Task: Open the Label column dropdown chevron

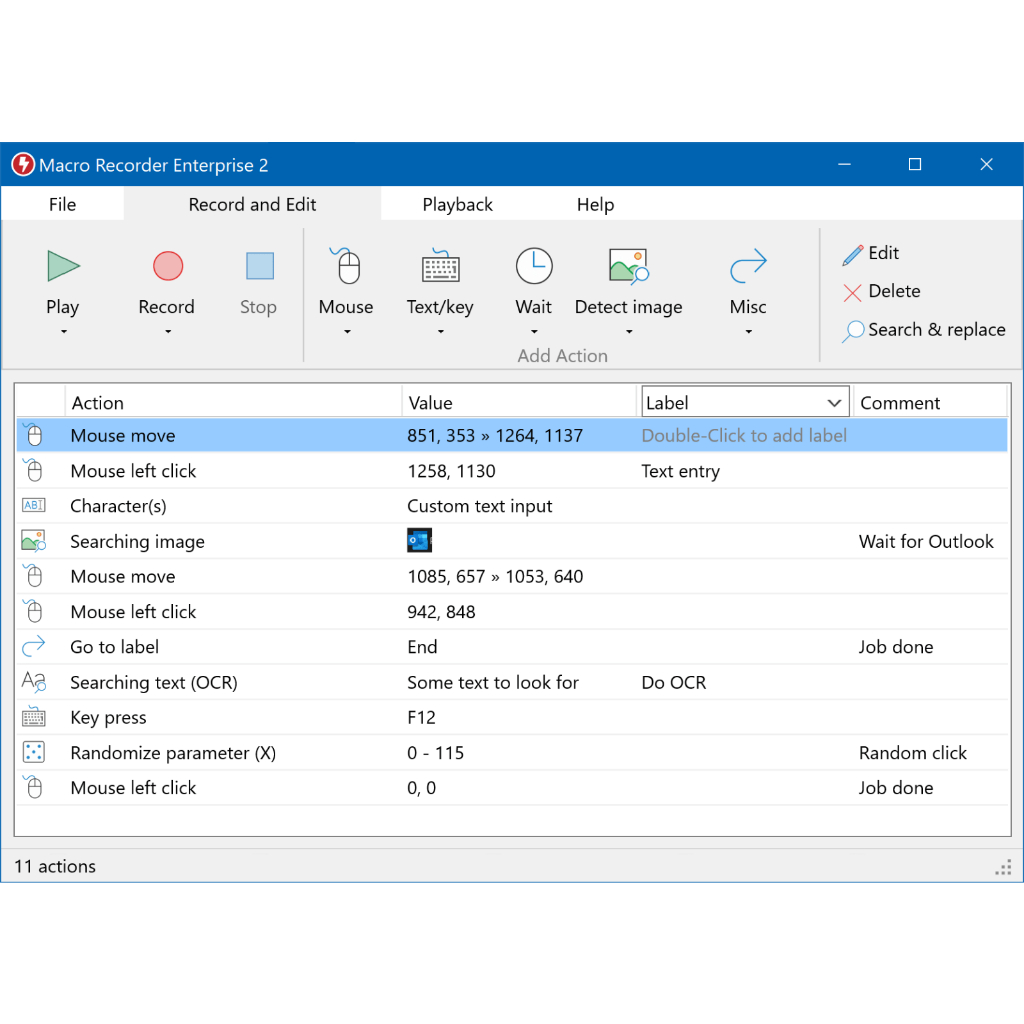Action: (834, 403)
